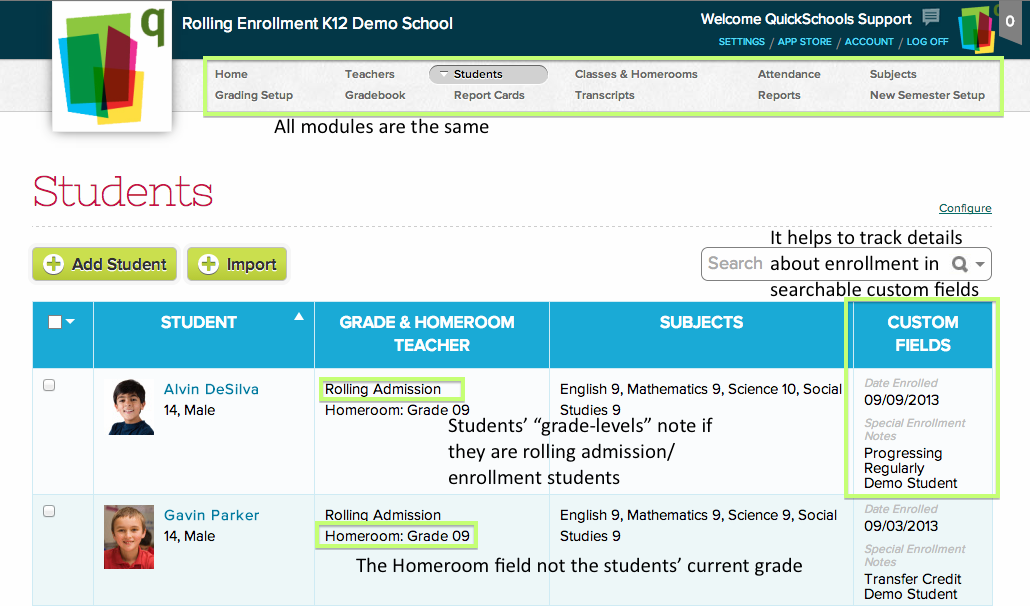This screenshot has width=1030, height=606.
Task: Click Alvin DeSilva's photo thumbnail
Action: coord(131,407)
